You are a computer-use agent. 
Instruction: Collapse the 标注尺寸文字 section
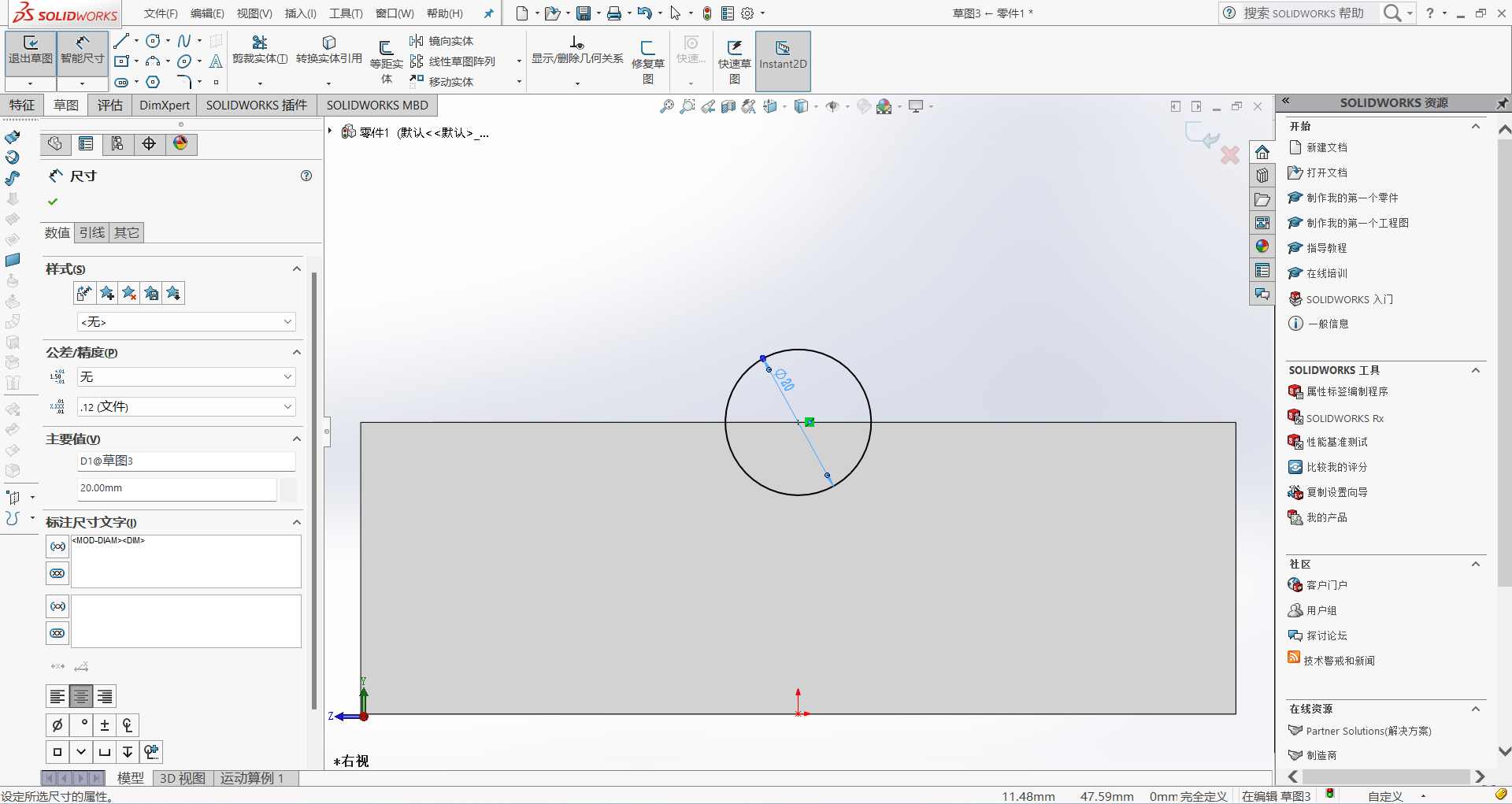[296, 522]
